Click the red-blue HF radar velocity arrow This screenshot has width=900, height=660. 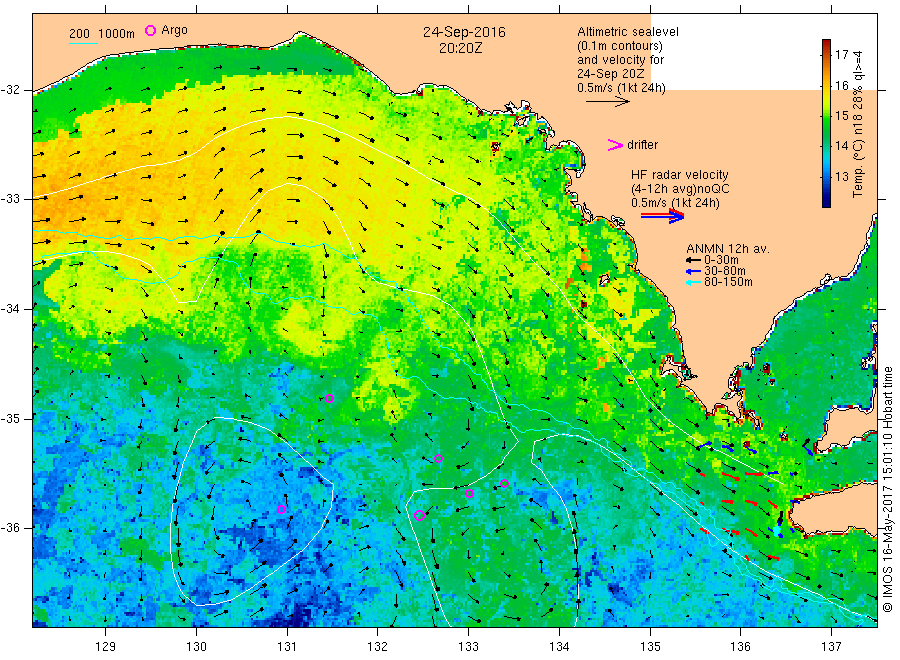coord(662,216)
